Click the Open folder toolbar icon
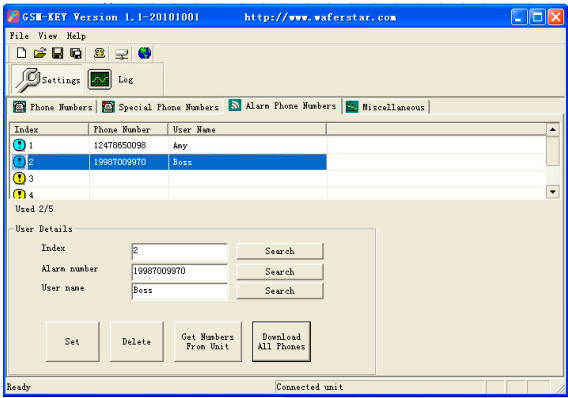 [39, 53]
